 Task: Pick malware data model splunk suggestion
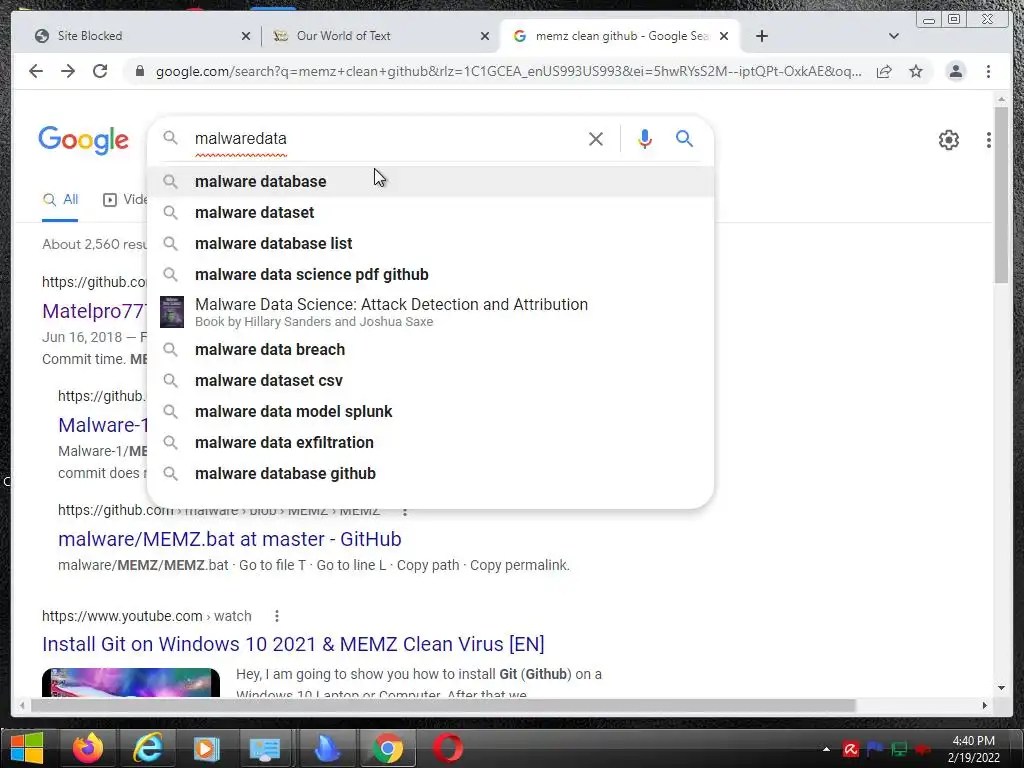coord(431,411)
